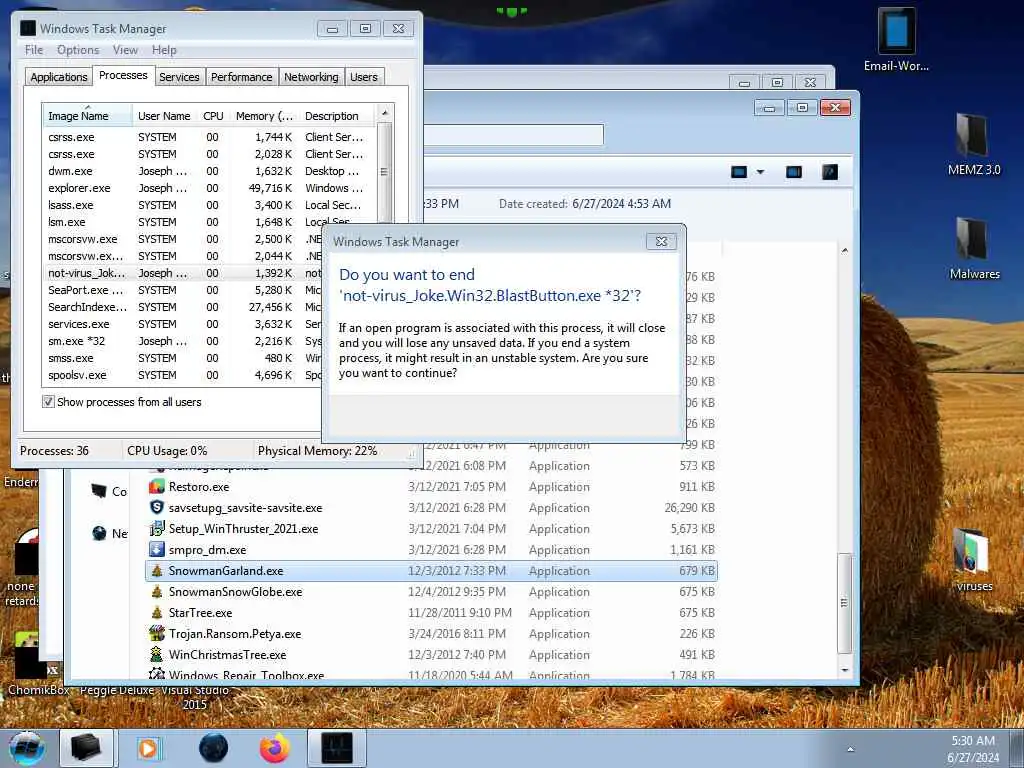Toggle Show processes from all users

(x=48, y=402)
